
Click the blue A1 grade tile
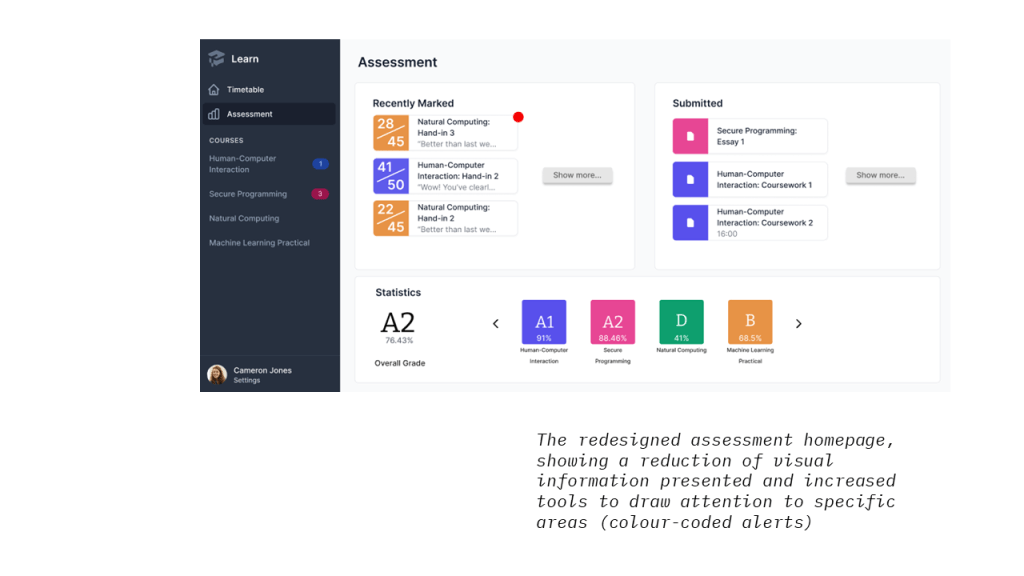(x=544, y=322)
